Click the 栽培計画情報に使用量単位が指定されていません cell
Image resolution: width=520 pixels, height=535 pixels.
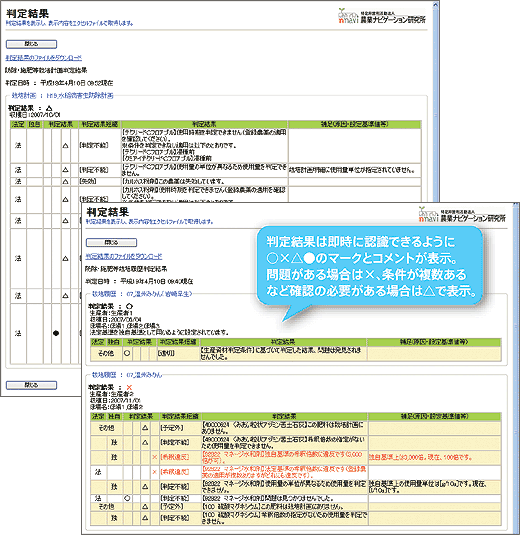click(354, 170)
